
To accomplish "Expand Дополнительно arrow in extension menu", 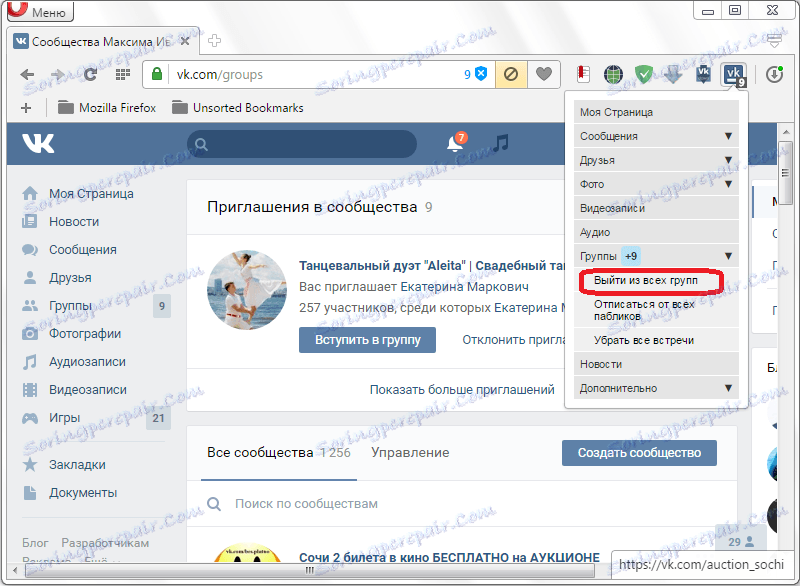I will 728,388.
